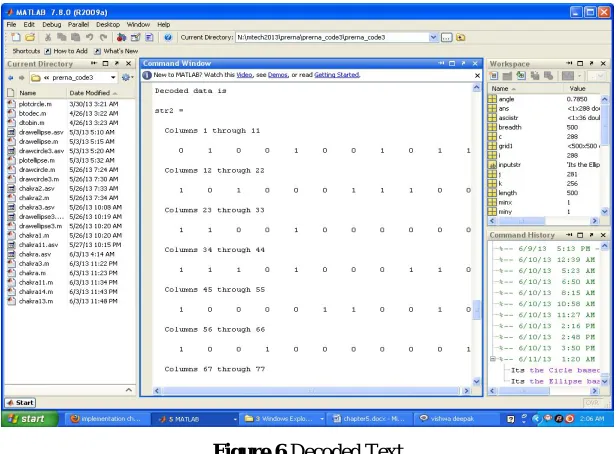Screen dimensions: 616x454
Task: Open the Help menu
Action: coord(164,24)
